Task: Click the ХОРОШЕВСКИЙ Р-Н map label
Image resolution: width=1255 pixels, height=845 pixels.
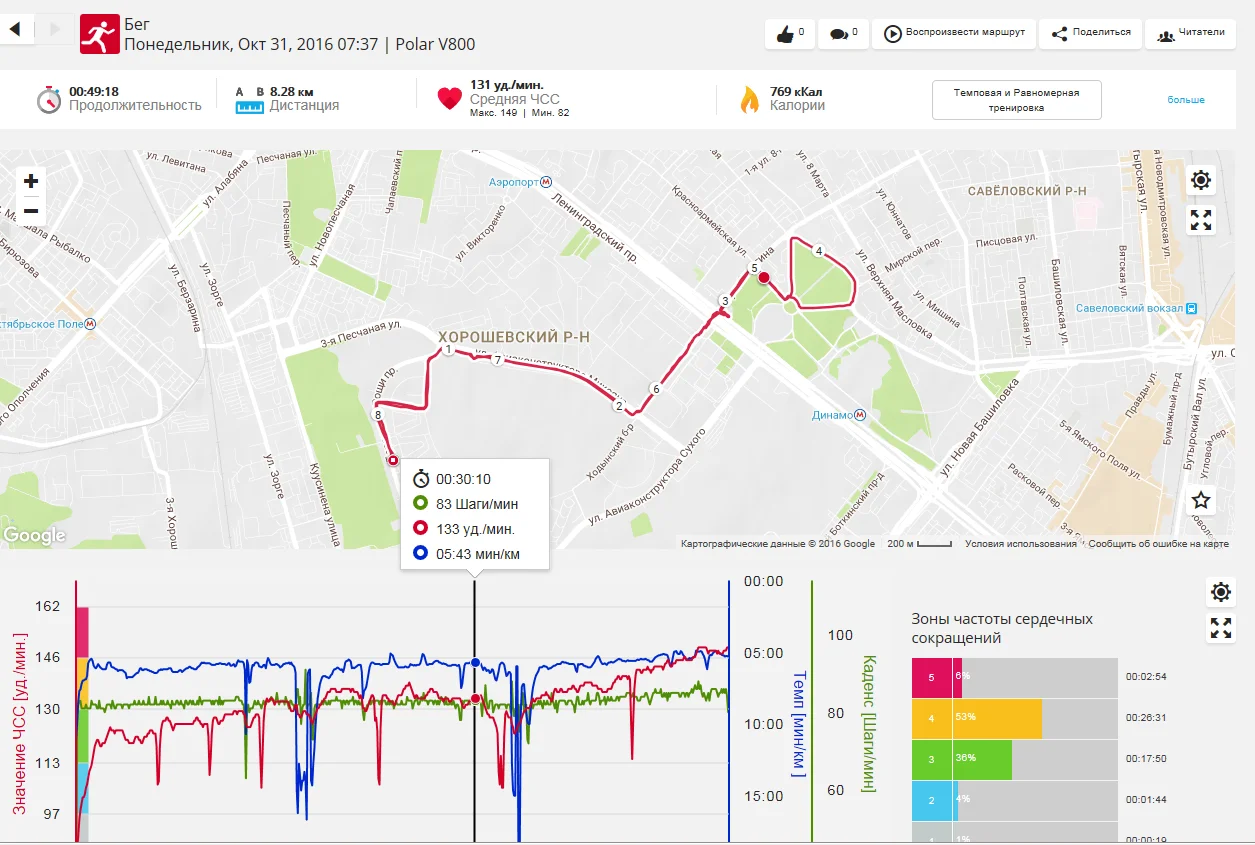Action: [x=514, y=338]
